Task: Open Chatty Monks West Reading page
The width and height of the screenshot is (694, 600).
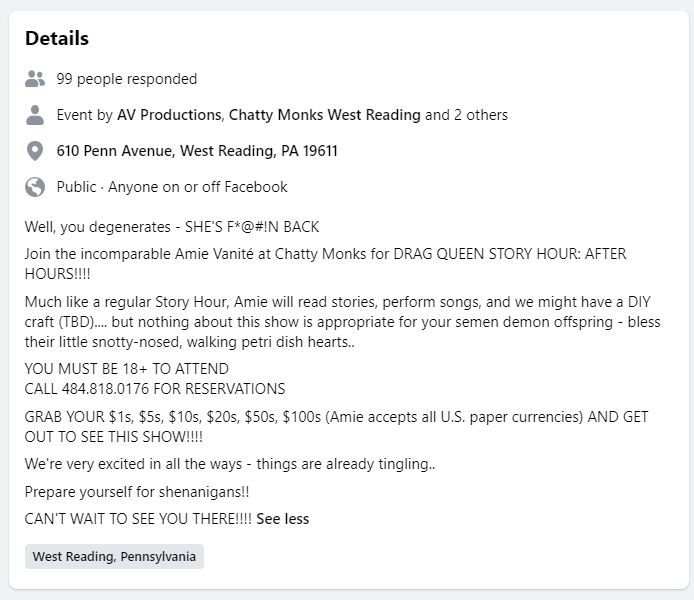Action: (324, 115)
